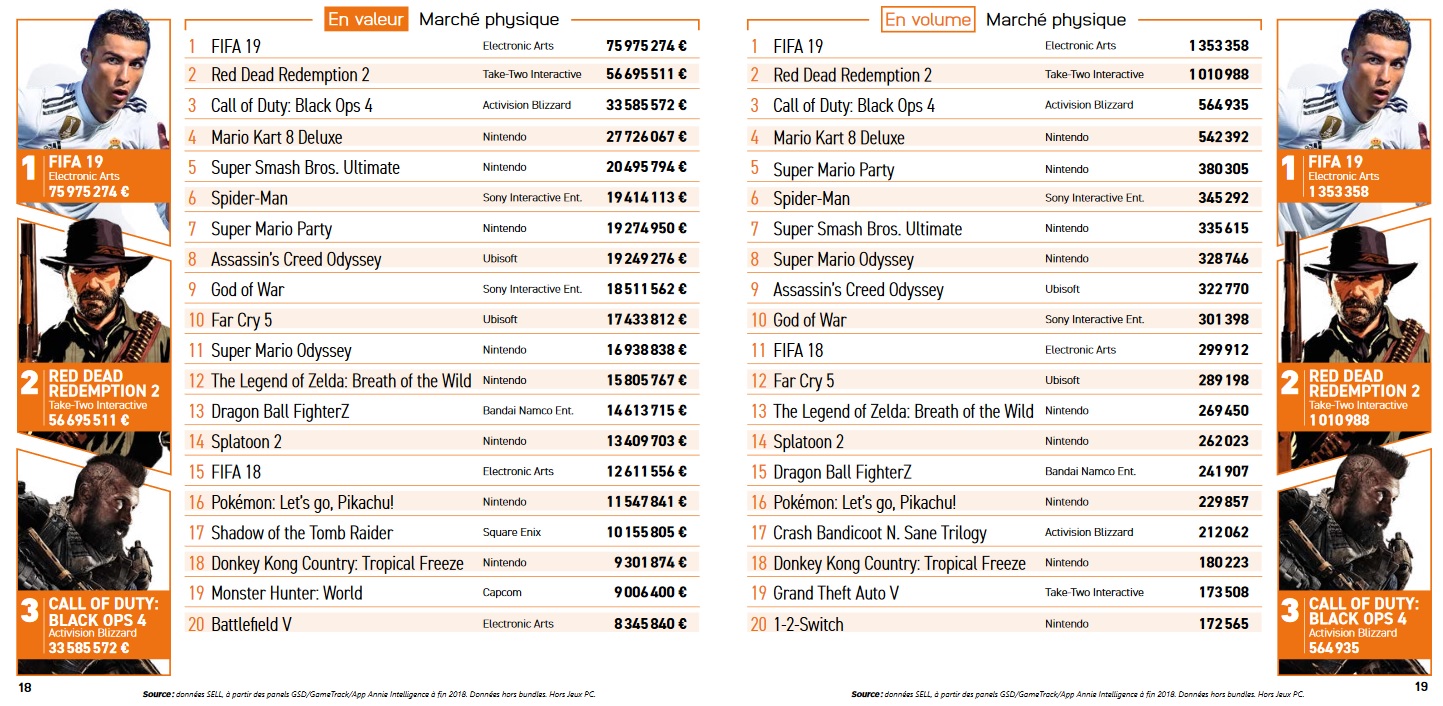Click the outlined 'En volume' label
The image size is (1443, 706).
click(x=927, y=19)
